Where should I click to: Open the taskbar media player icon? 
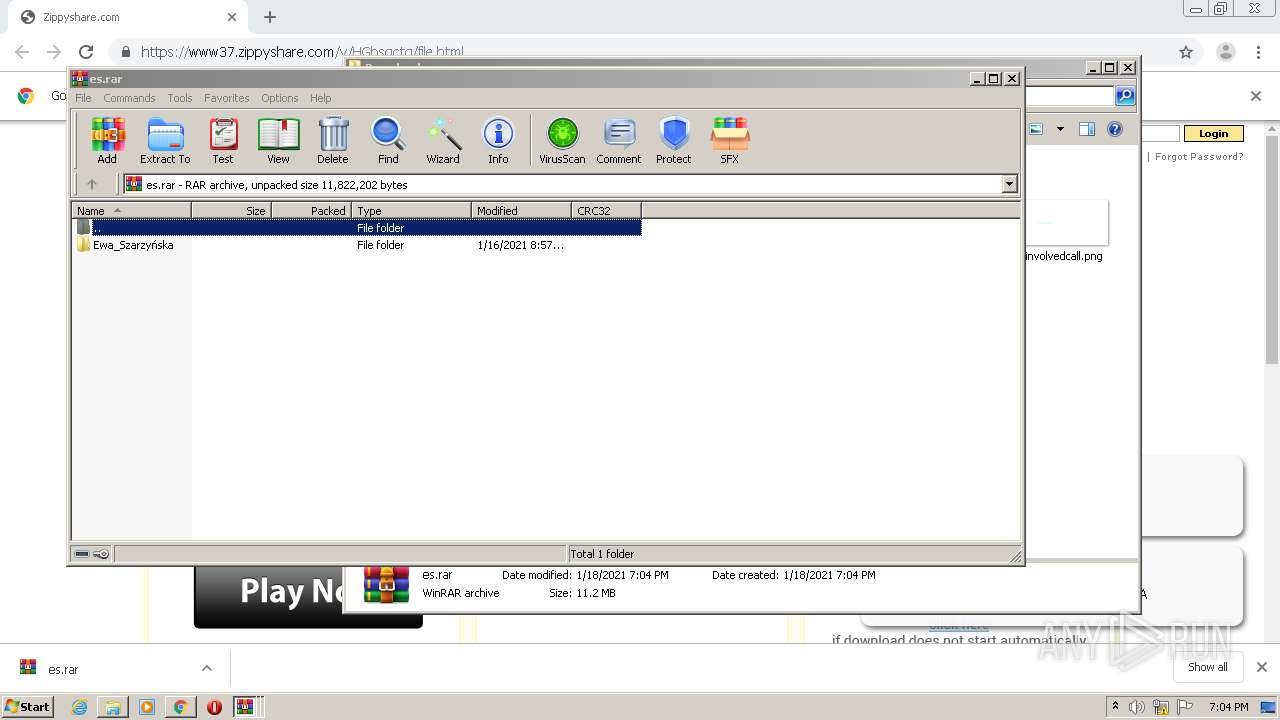pos(147,707)
